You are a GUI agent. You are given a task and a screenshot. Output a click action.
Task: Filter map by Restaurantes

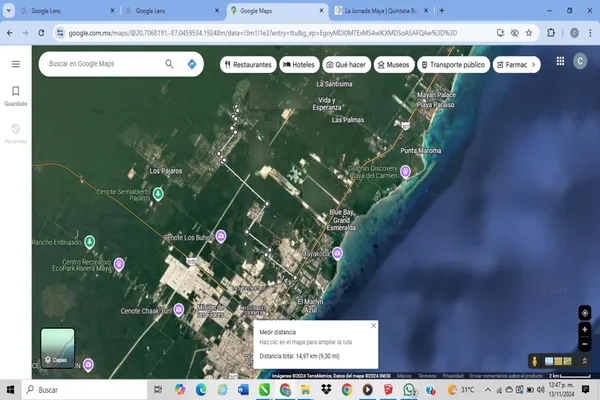click(247, 64)
